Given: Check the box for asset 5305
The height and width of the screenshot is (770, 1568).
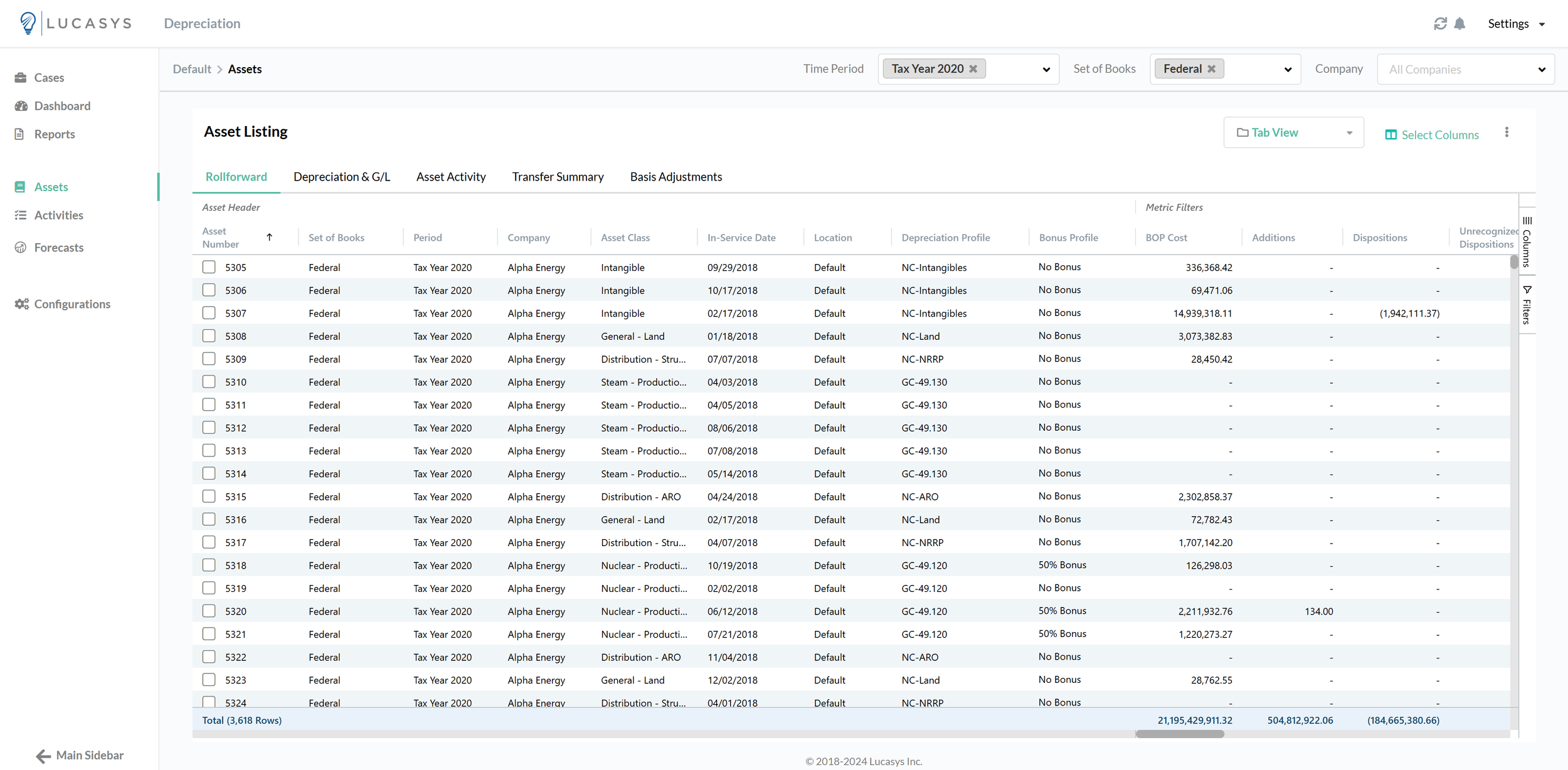Looking at the screenshot, I should click(x=209, y=267).
